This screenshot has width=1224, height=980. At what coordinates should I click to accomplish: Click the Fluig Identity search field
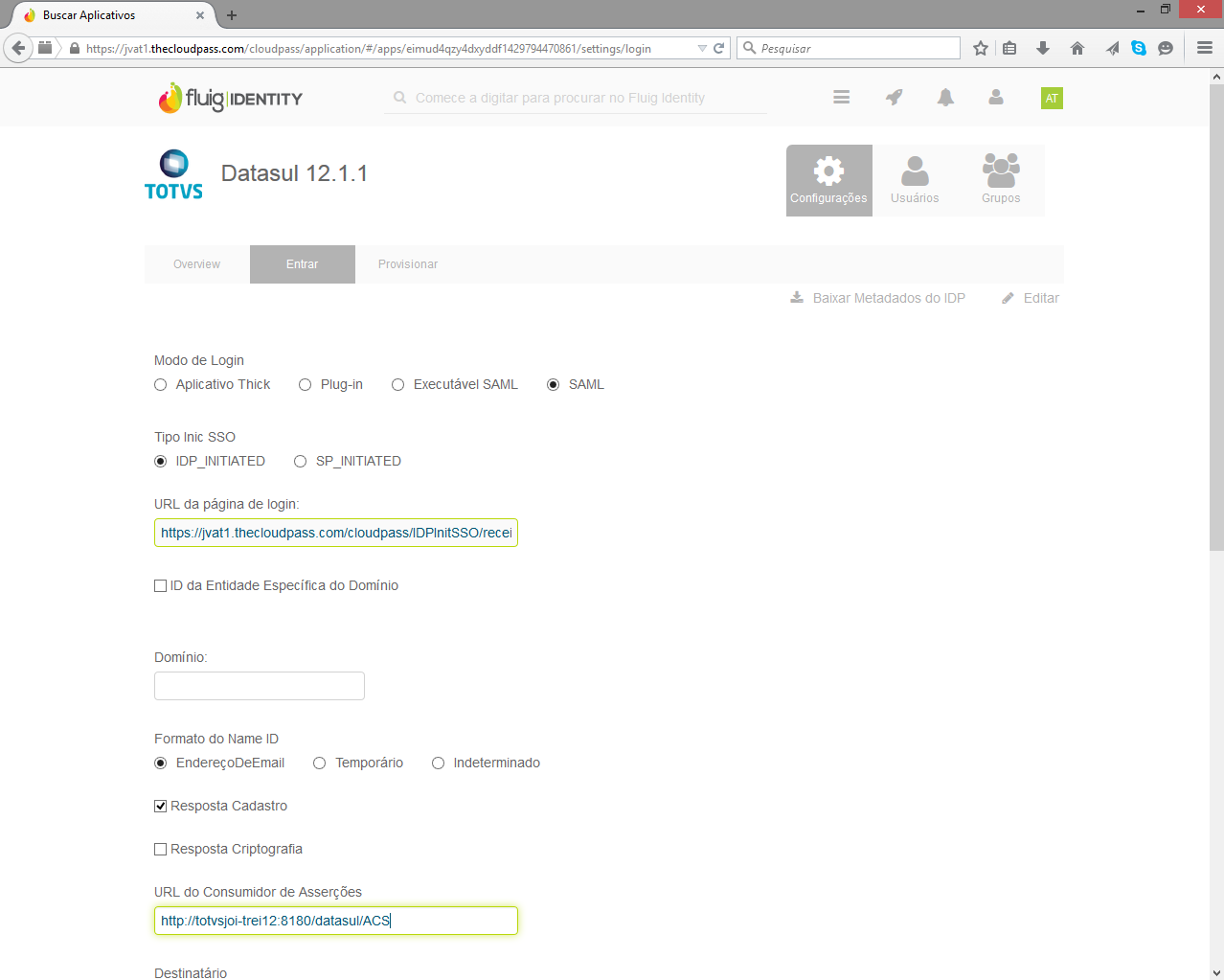point(575,98)
